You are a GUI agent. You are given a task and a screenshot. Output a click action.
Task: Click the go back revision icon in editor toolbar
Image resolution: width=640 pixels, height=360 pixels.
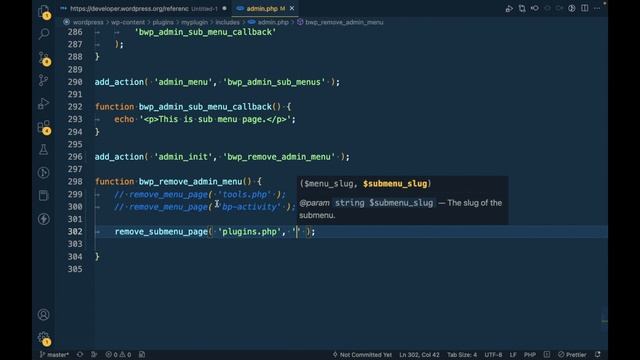pyautogui.click(x=535, y=9)
